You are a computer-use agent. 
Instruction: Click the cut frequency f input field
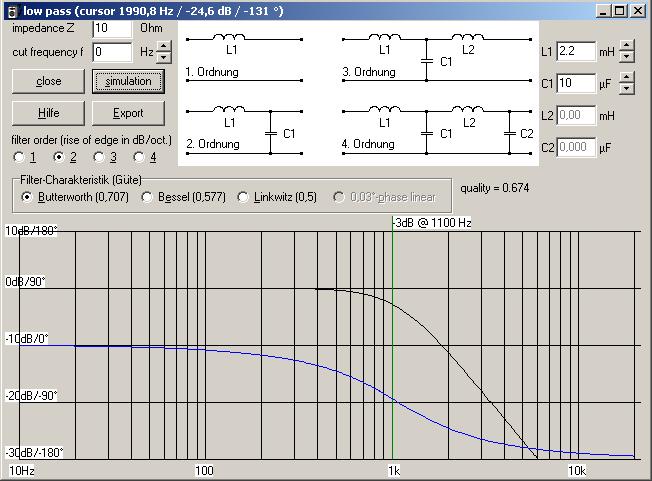(112, 52)
